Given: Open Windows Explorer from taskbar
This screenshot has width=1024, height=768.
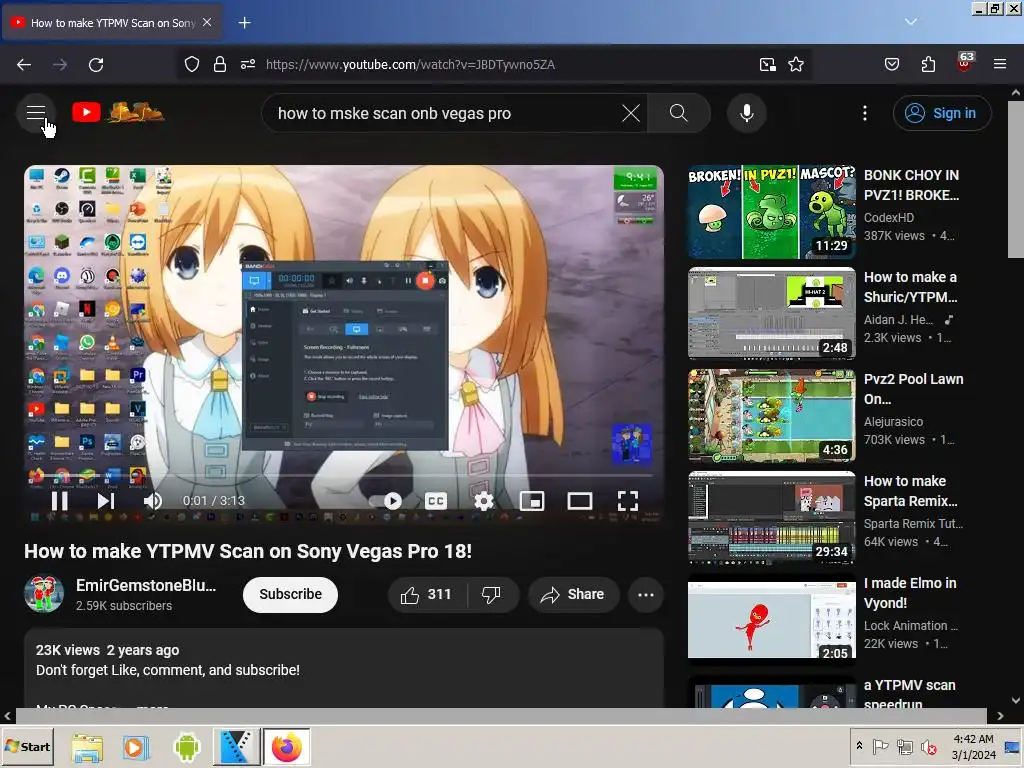Looking at the screenshot, I should click(87, 747).
